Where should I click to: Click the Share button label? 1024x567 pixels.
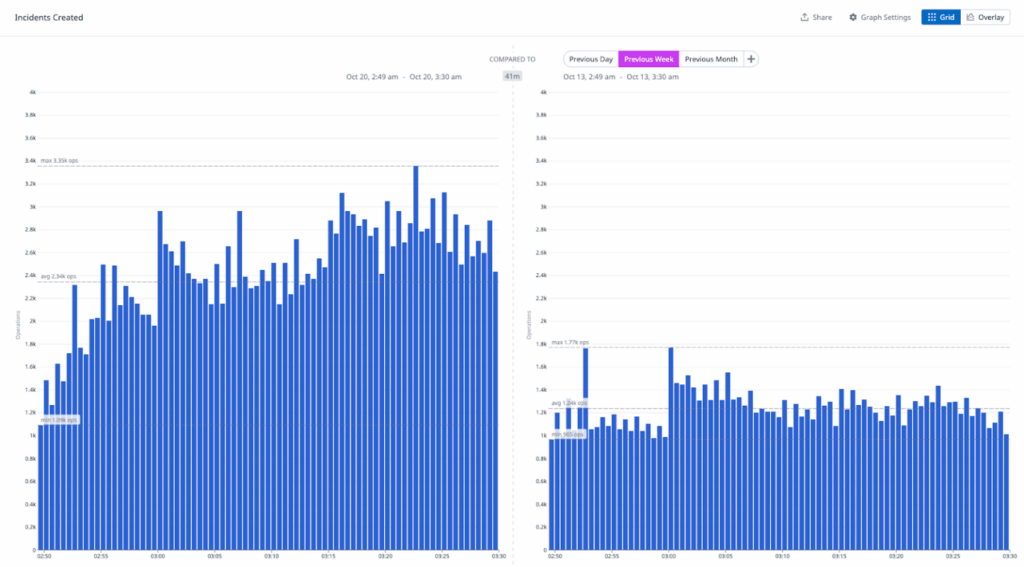(822, 17)
